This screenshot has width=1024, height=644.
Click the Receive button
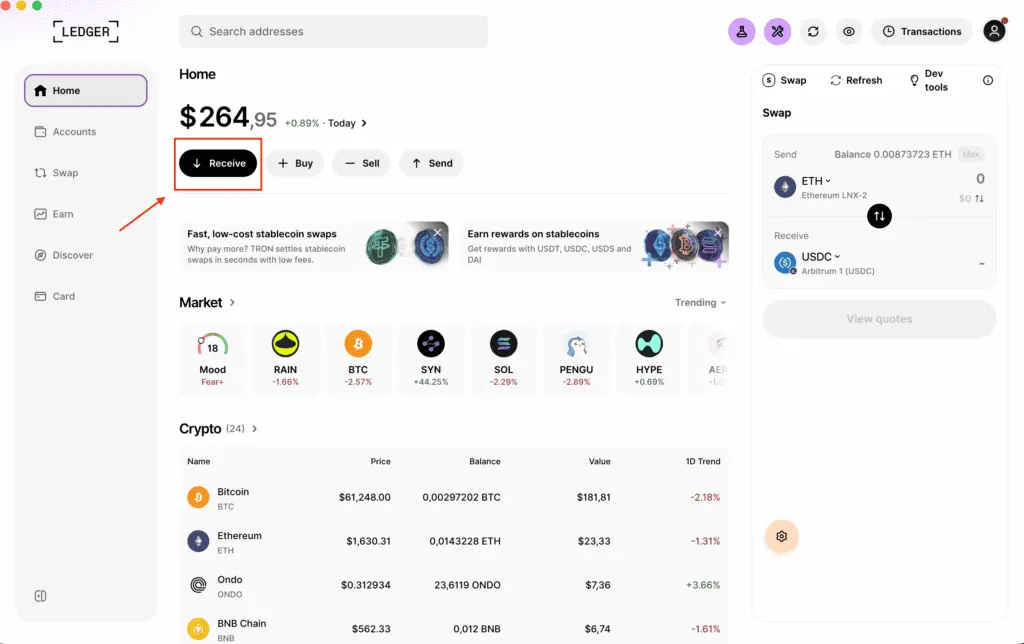(218, 163)
